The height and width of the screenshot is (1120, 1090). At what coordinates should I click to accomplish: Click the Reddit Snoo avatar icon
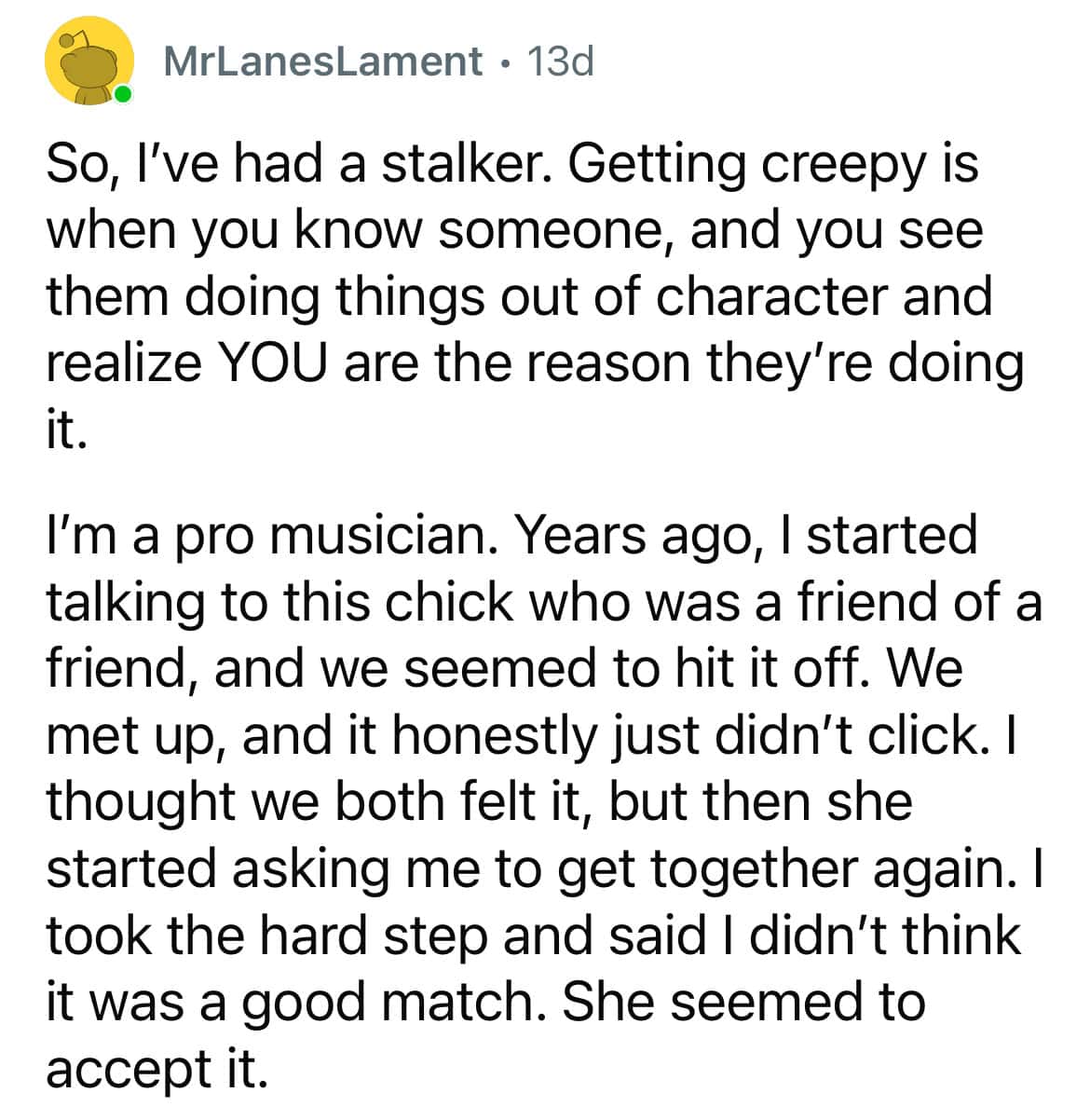point(86,63)
